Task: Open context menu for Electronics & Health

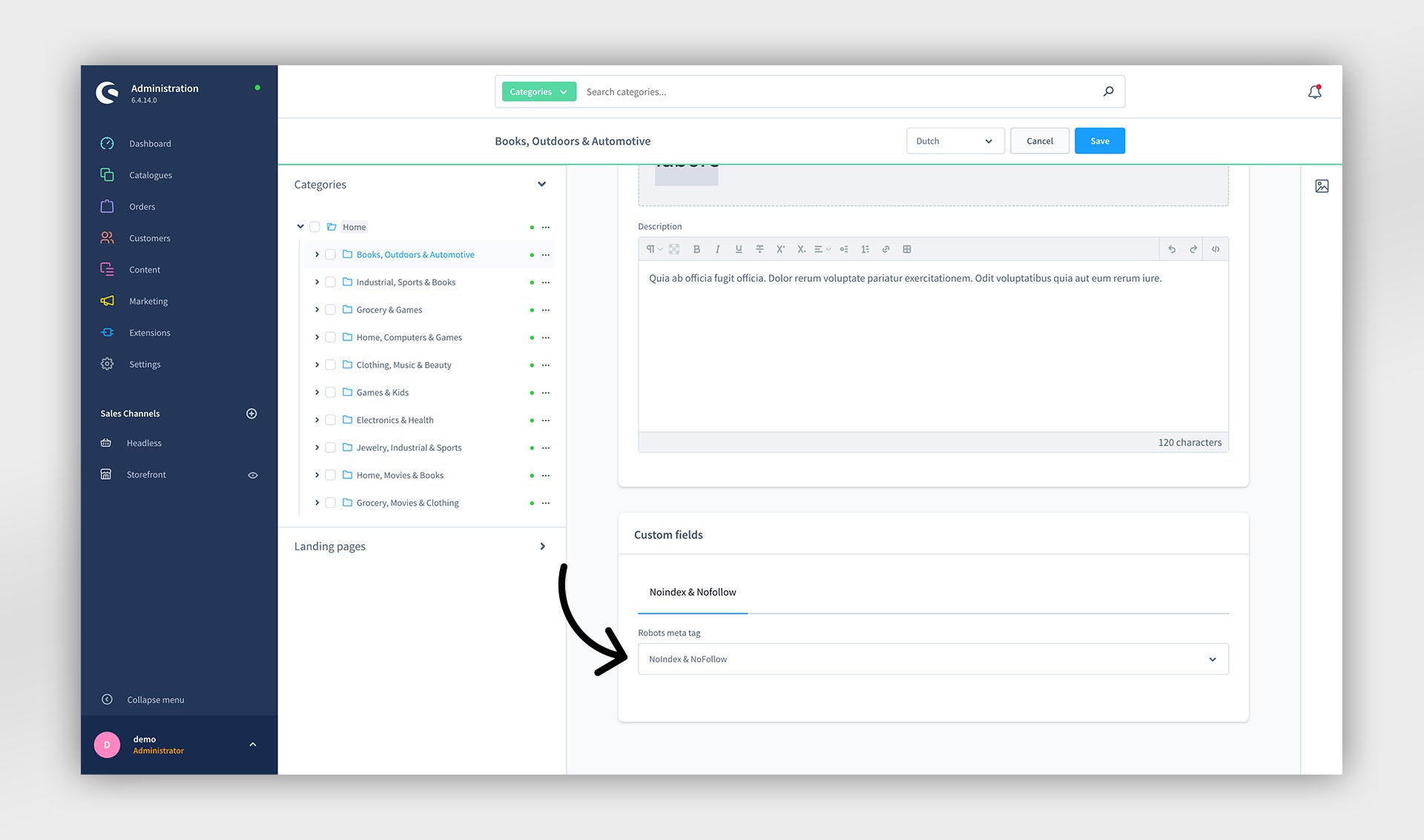Action: point(546,420)
